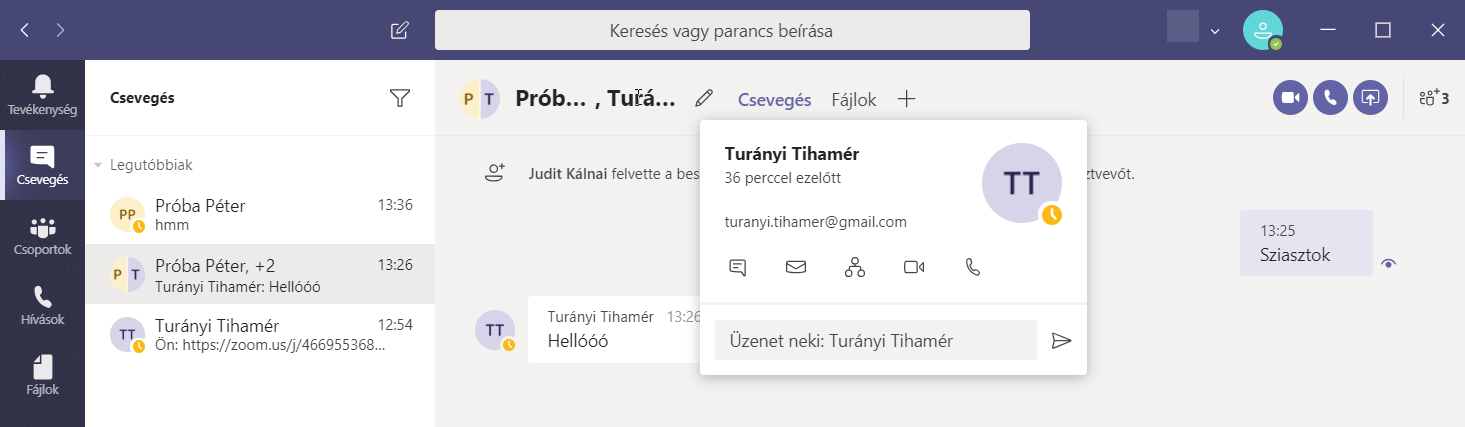This screenshot has height=427, width=1465.
Task: Click the new chat compose icon
Action: click(399, 30)
